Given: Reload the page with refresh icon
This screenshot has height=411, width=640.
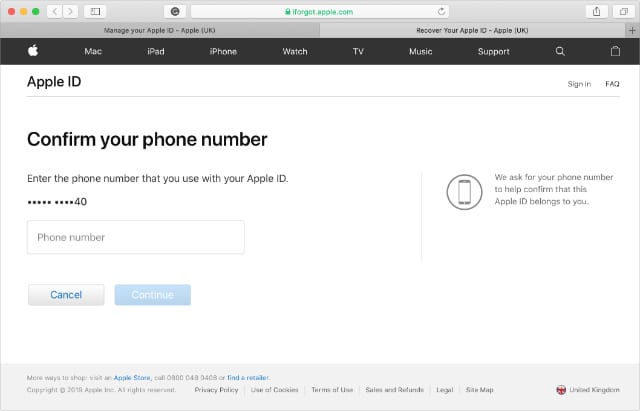Looking at the screenshot, I should click(441, 11).
